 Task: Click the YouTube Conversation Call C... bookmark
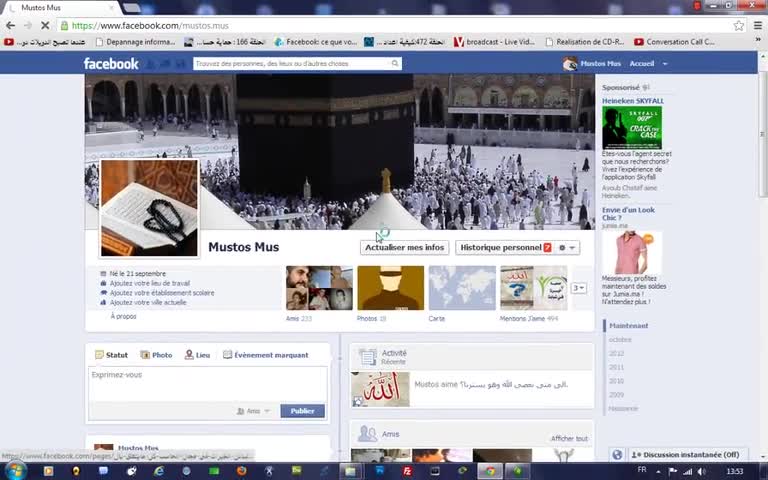(674, 42)
